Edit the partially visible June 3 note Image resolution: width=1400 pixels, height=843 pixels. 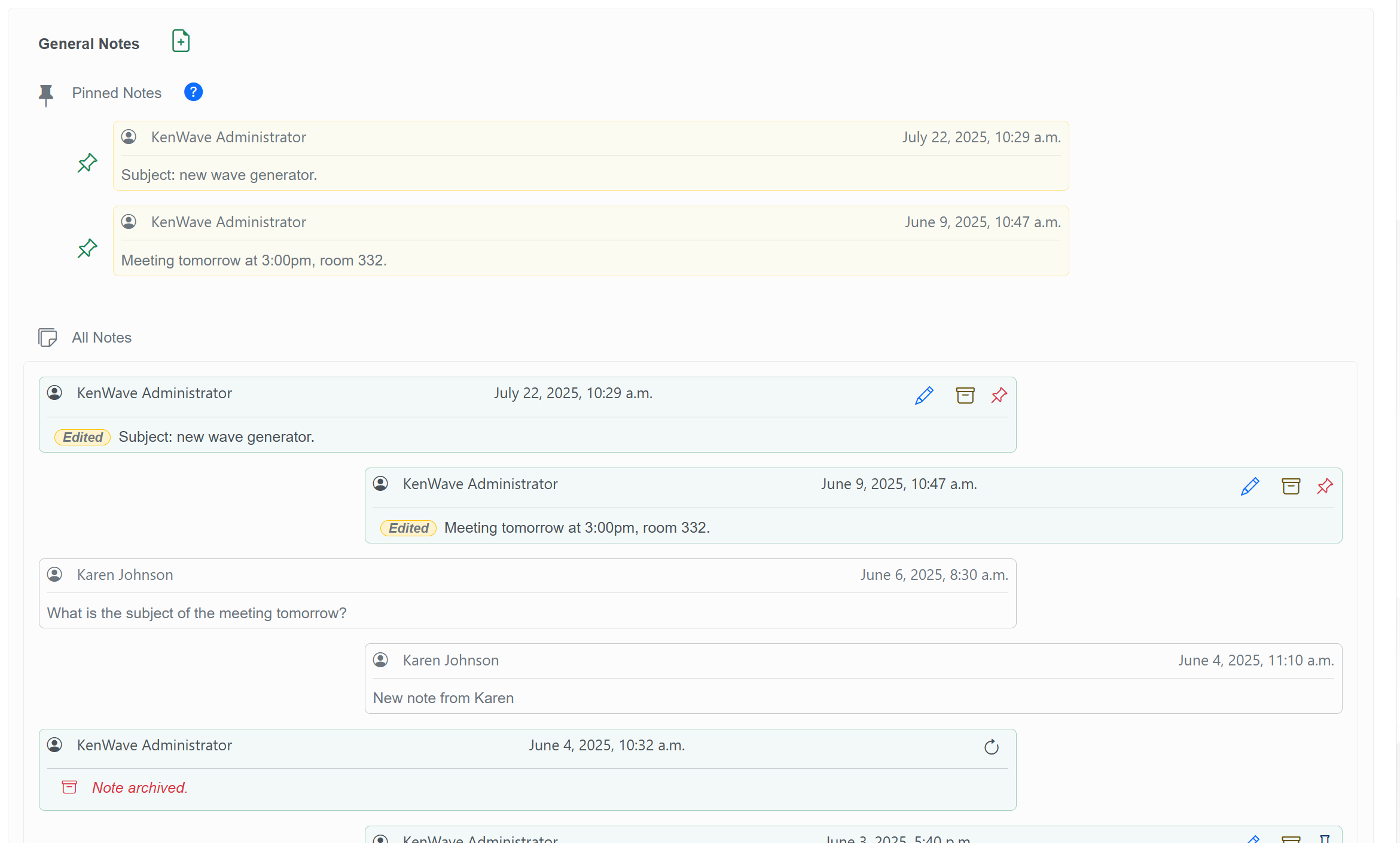[x=1252, y=838]
